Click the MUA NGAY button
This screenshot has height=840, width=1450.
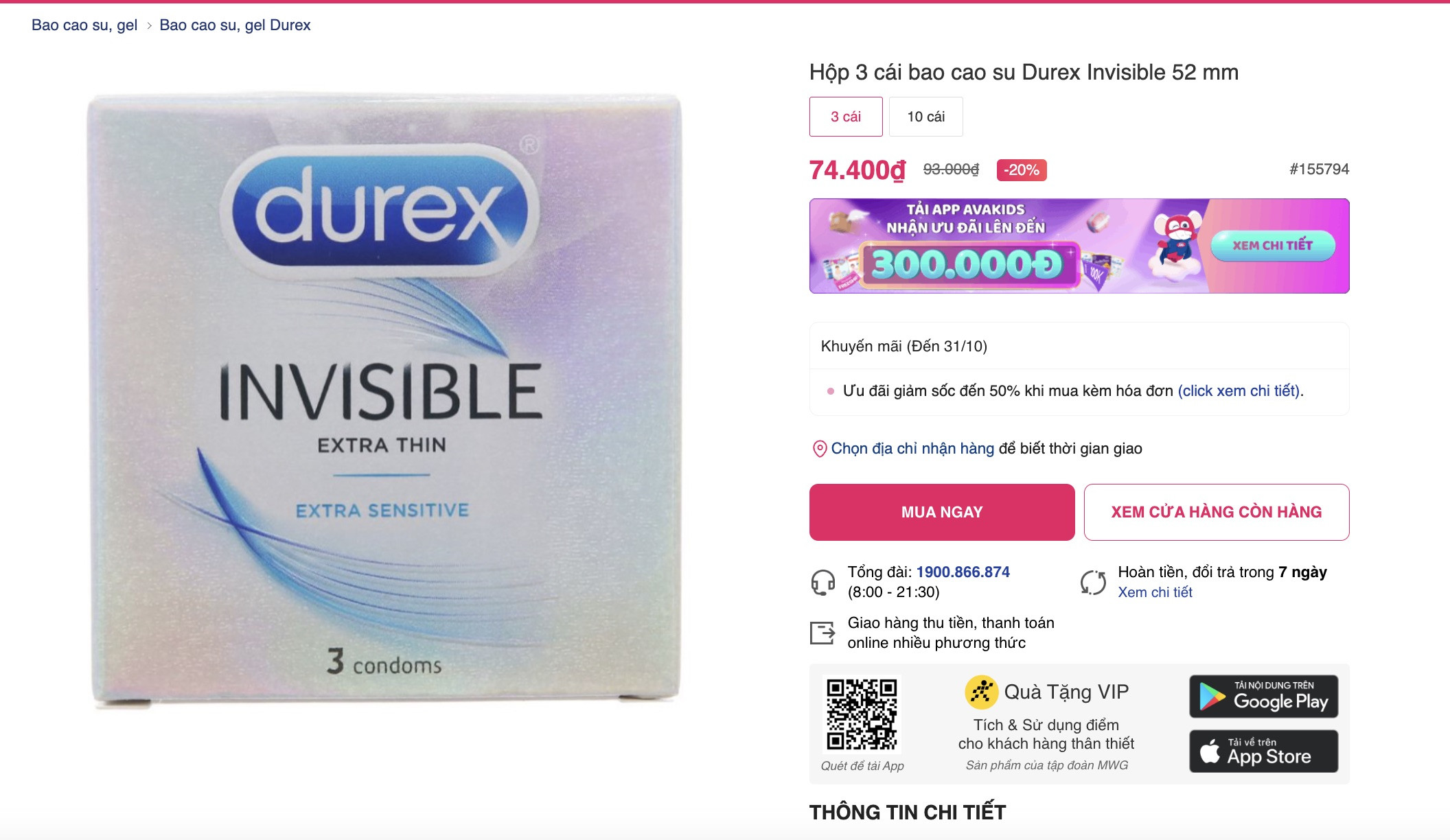pos(942,512)
